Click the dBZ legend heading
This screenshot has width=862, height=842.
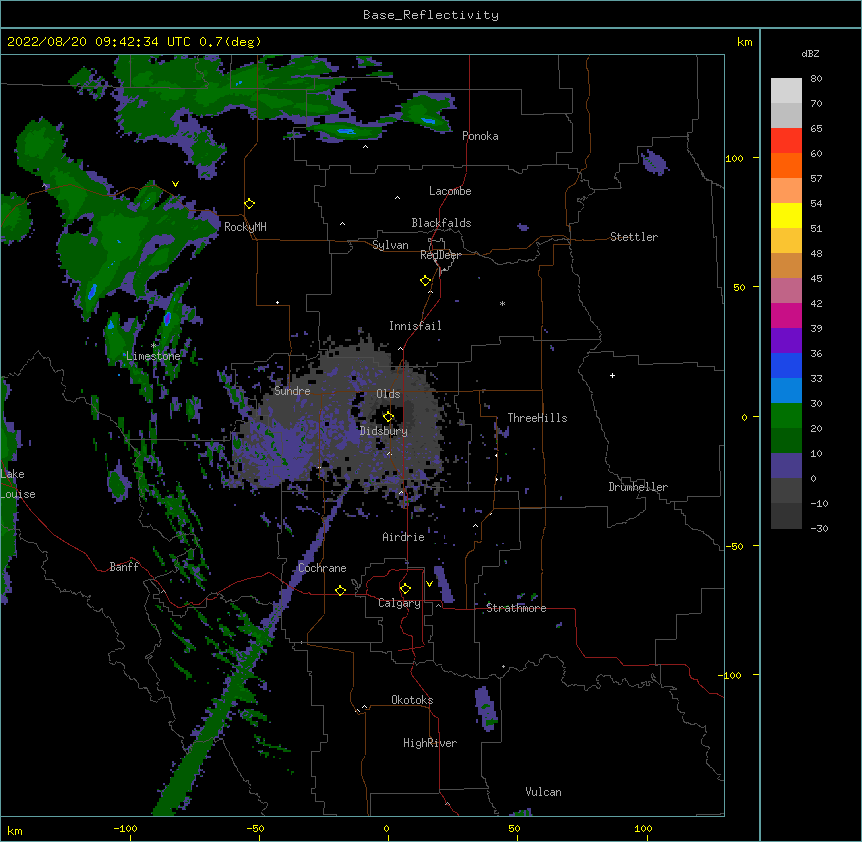coord(810,54)
